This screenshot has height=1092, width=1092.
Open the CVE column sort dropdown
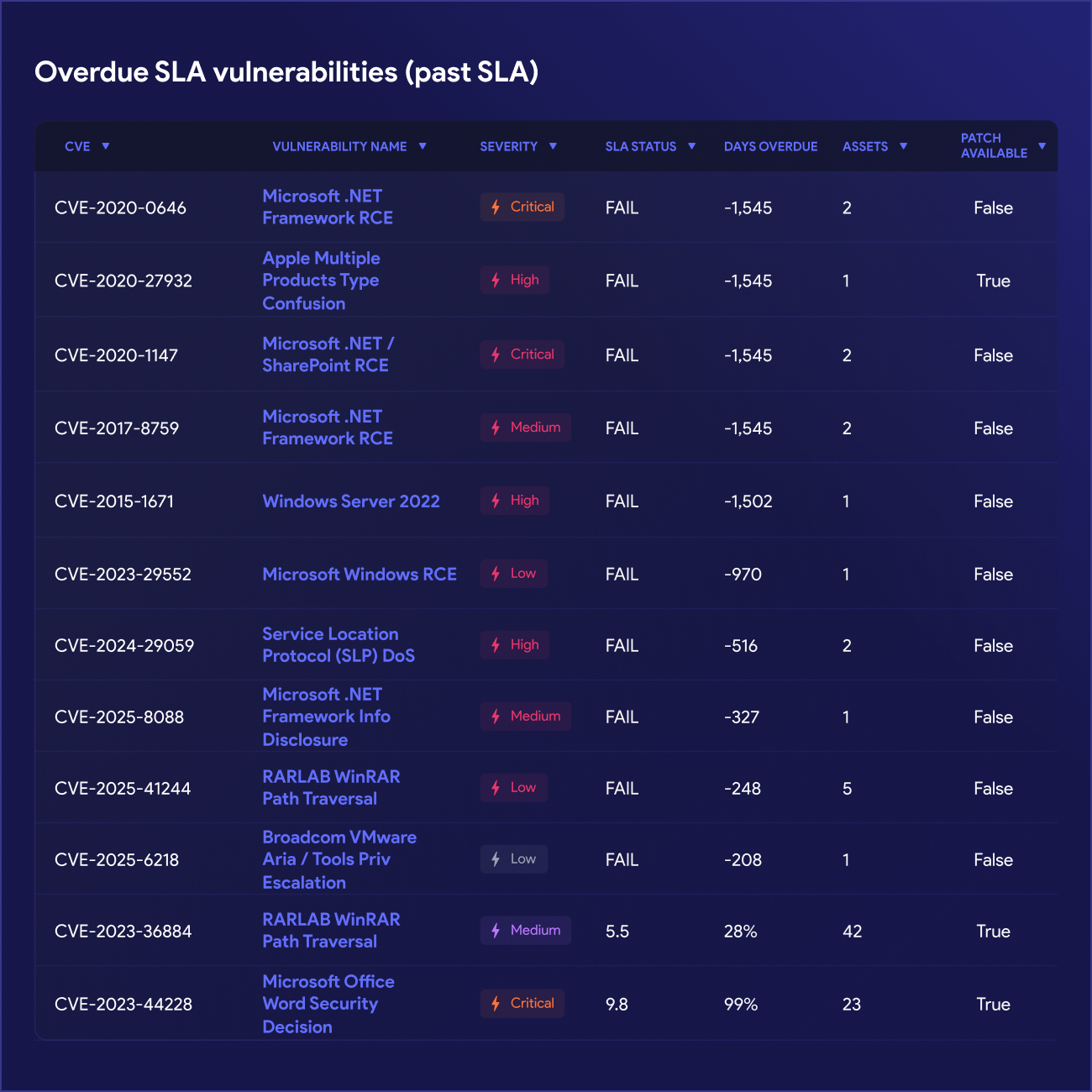(106, 146)
